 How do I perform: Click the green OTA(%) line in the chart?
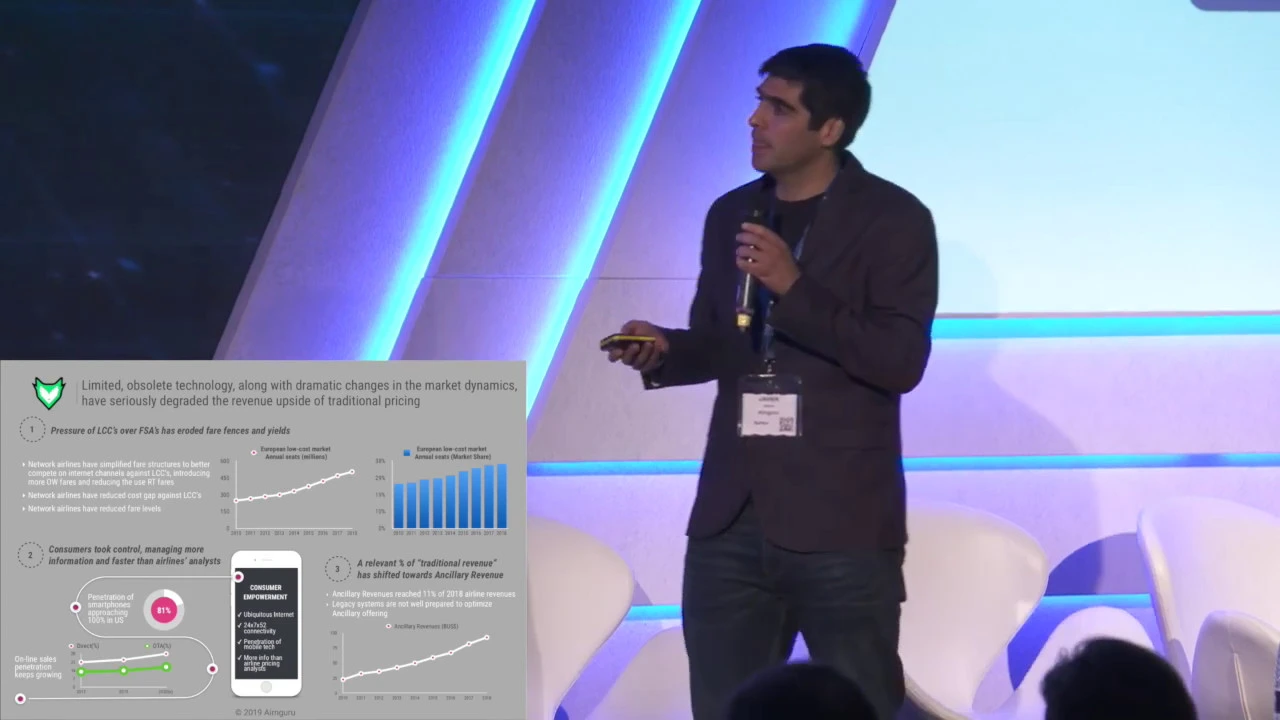[123, 670]
